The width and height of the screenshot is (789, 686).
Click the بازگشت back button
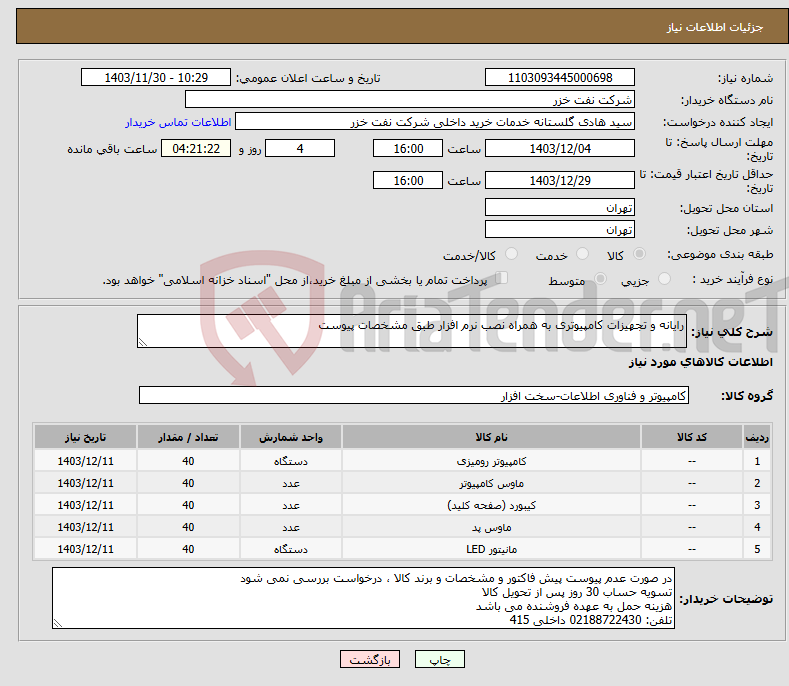pos(370,659)
